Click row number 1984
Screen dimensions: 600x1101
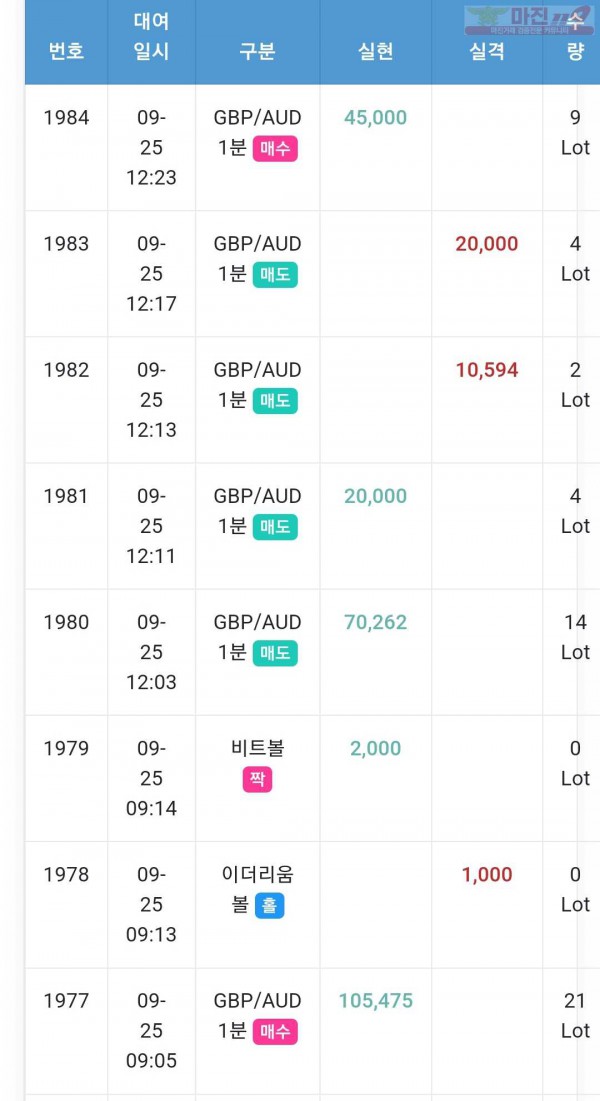pyautogui.click(x=66, y=118)
